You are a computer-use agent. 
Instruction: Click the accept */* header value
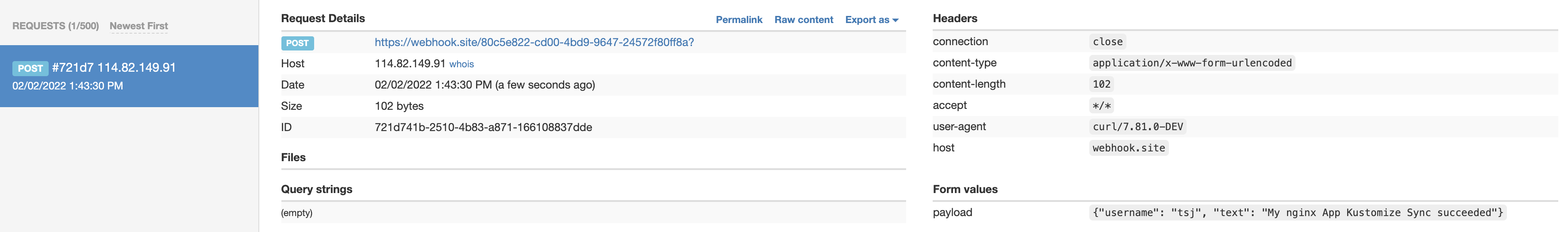(x=1102, y=105)
